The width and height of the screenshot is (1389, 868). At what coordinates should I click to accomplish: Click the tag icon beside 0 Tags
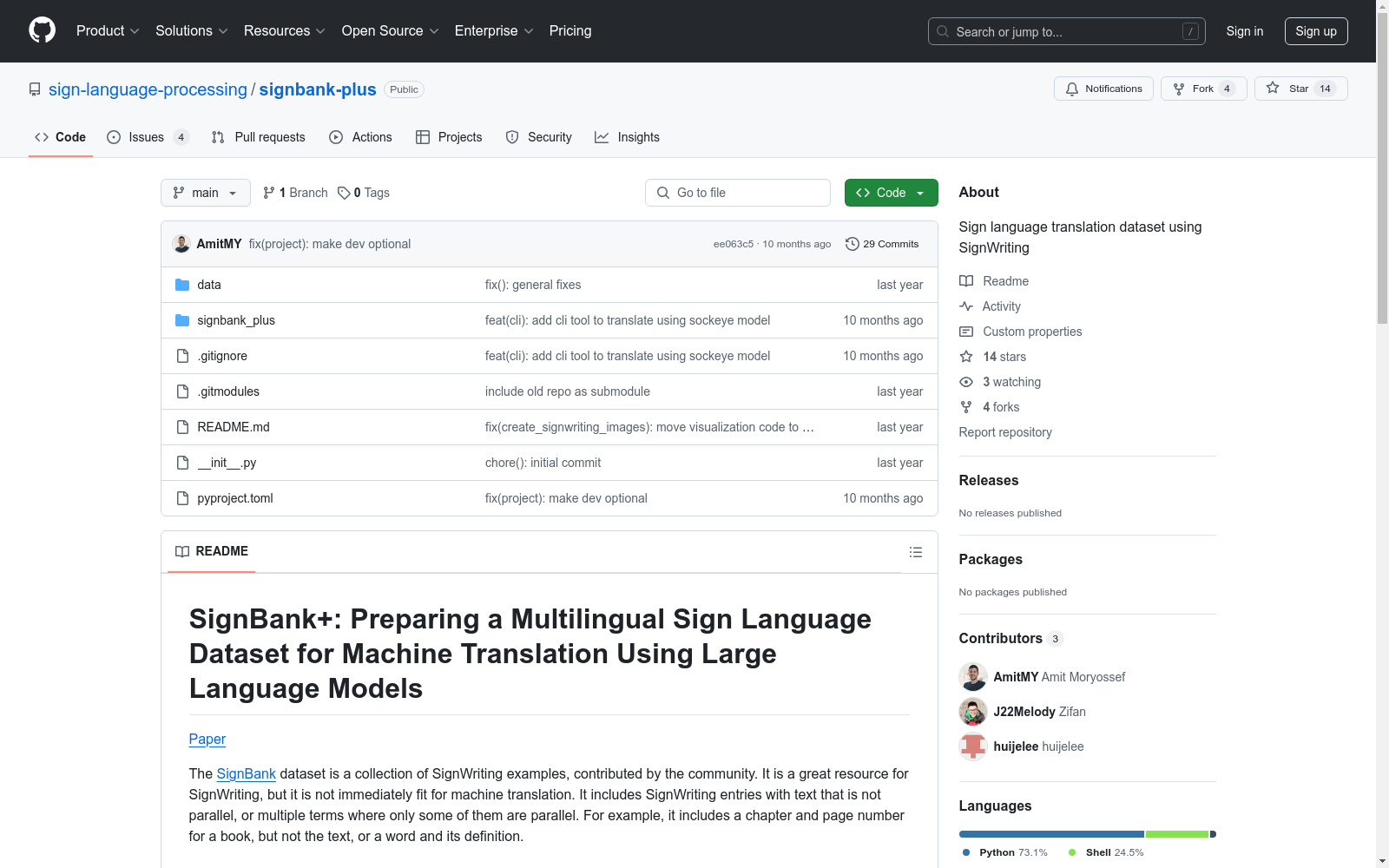click(344, 193)
